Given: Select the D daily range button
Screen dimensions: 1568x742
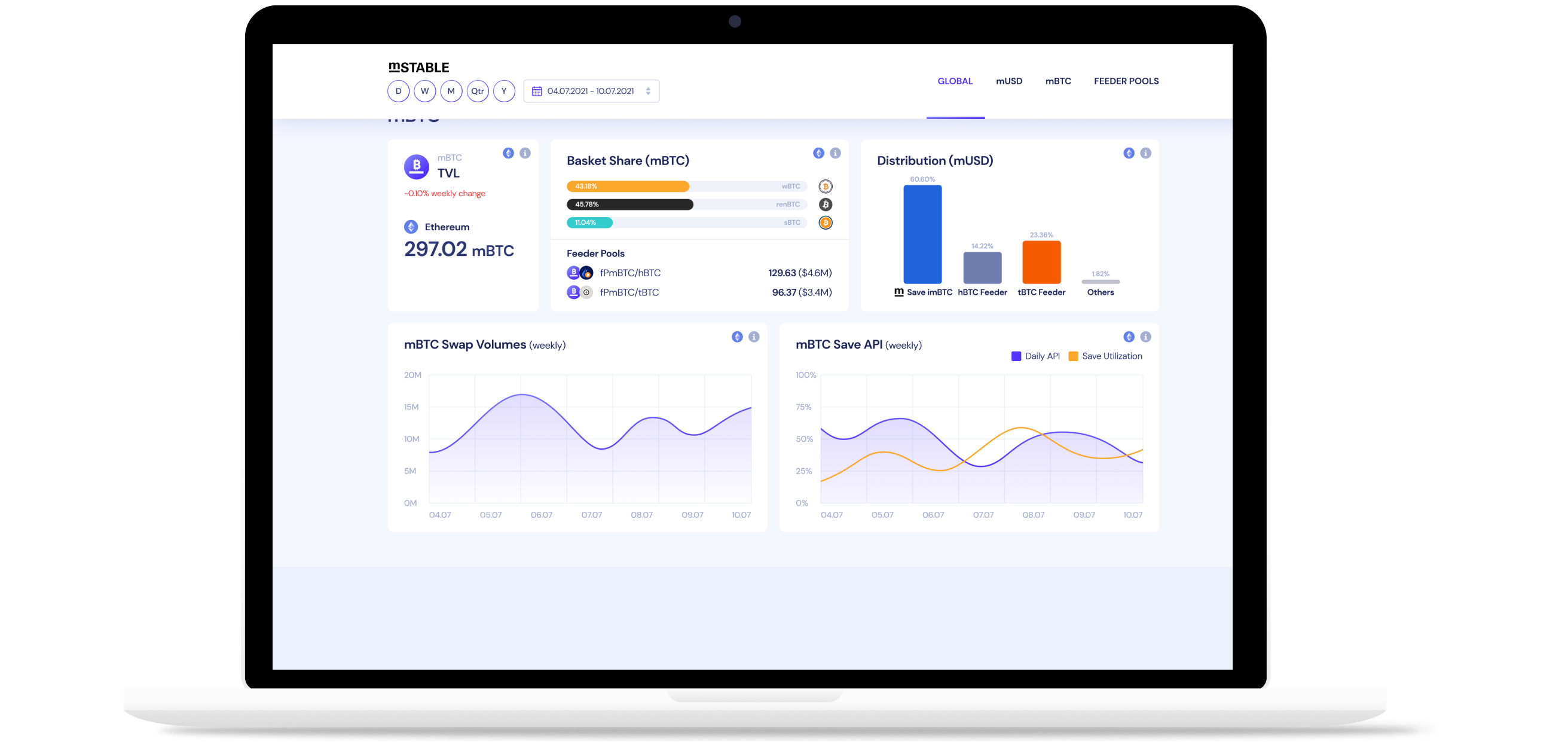Looking at the screenshot, I should coord(398,91).
